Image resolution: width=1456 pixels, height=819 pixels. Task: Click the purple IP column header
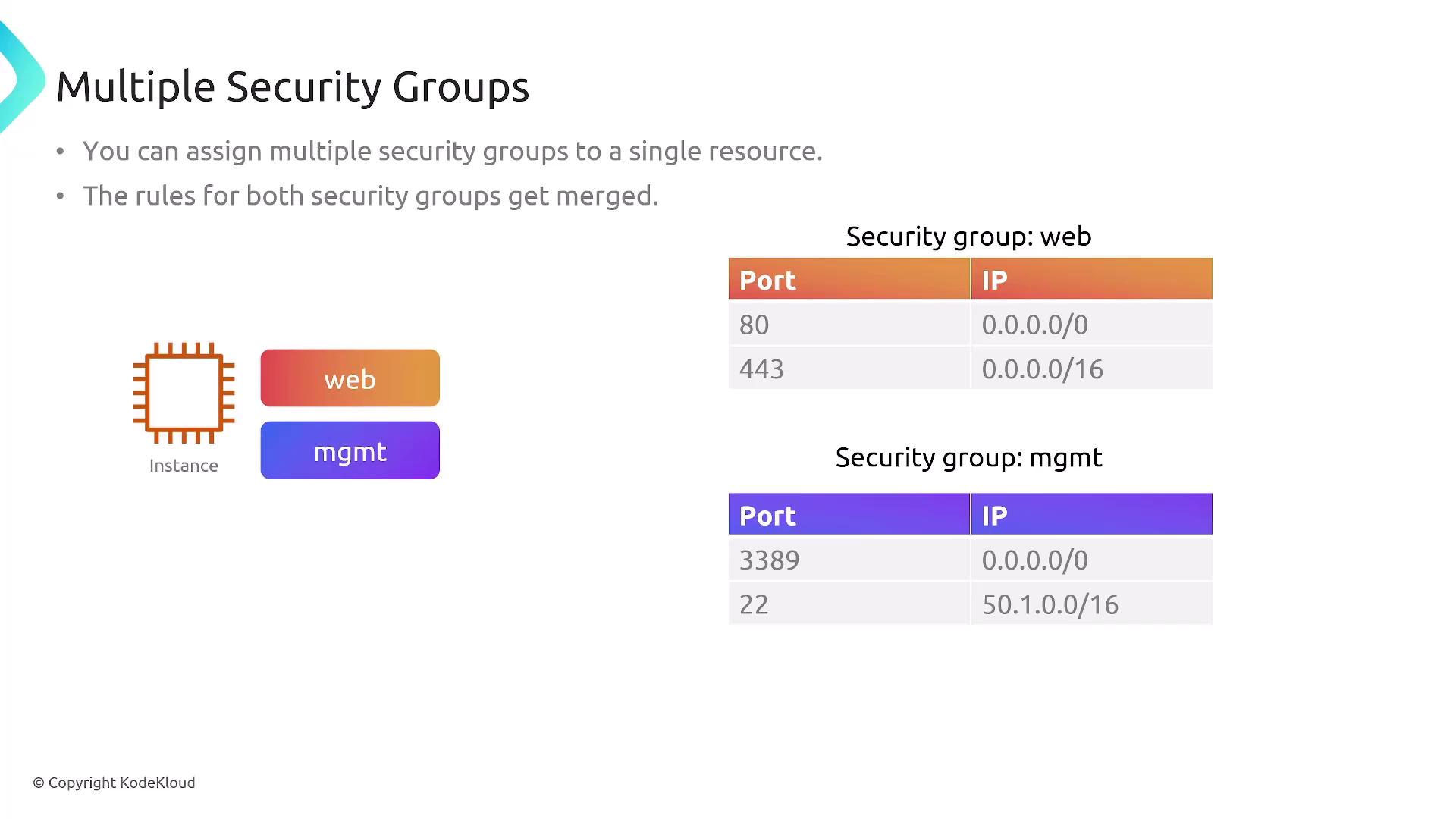pos(1091,515)
